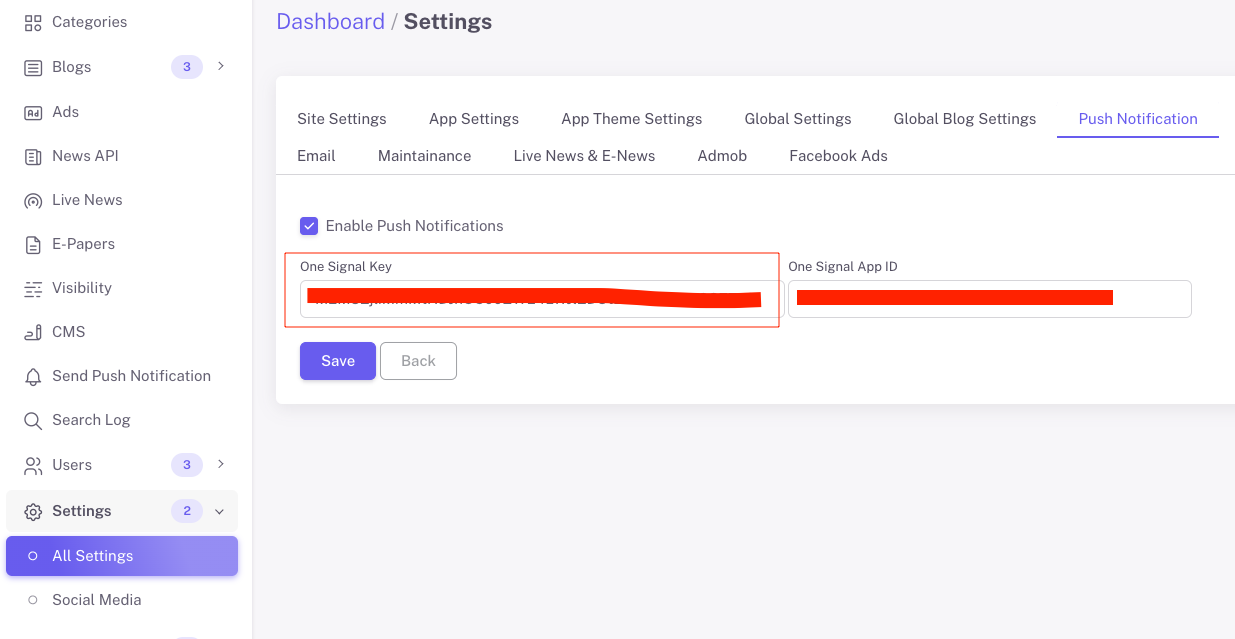This screenshot has height=639, width=1235.
Task: Go to Dashboard via breadcrumb link
Action: coord(330,22)
